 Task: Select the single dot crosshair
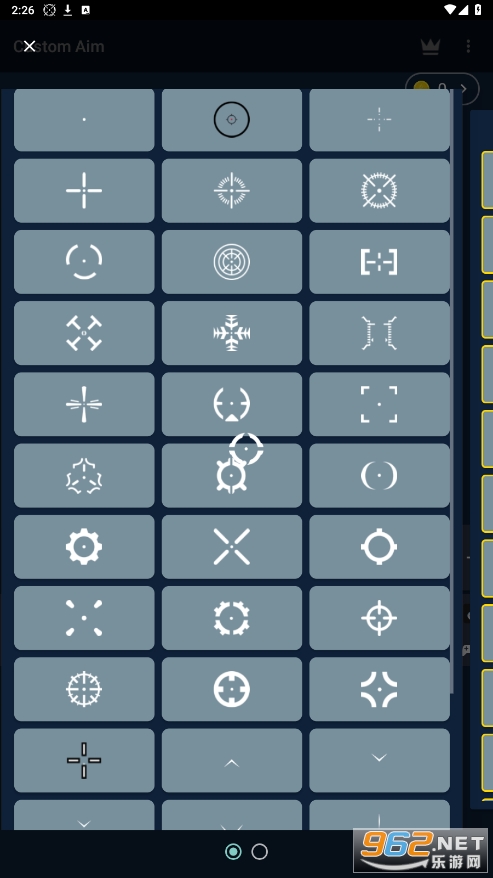point(84,119)
